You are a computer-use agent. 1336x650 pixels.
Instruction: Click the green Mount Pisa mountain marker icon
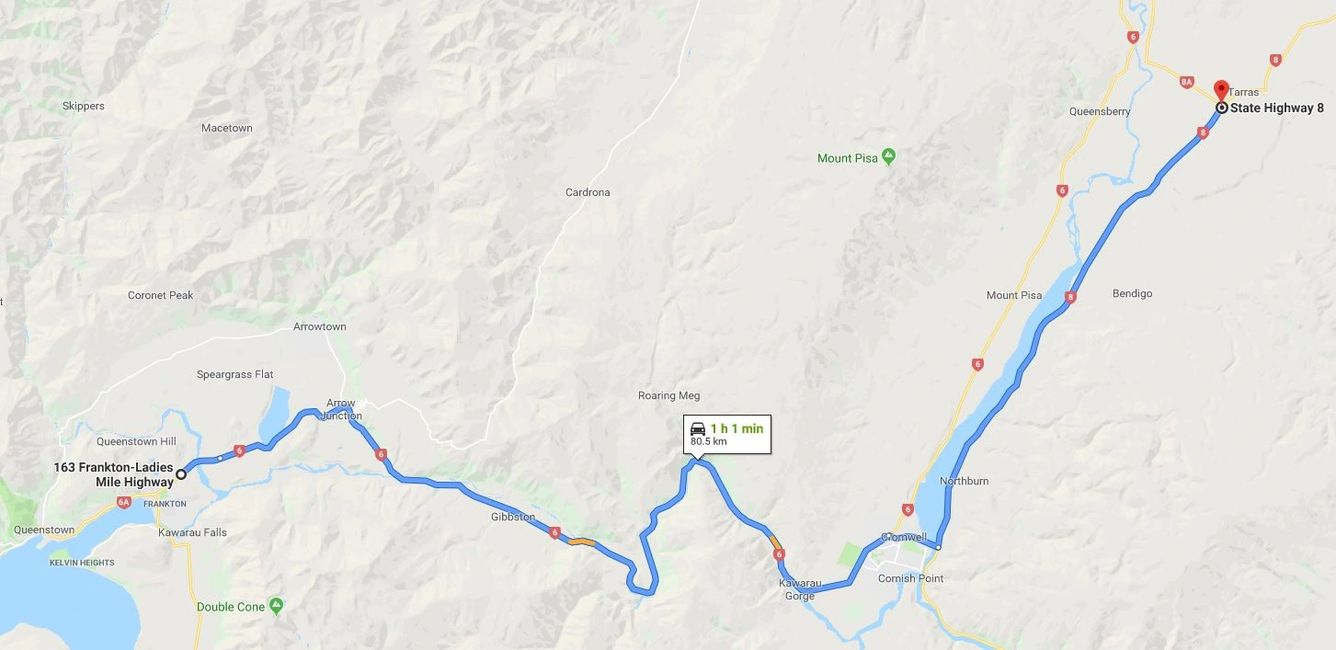pyautogui.click(x=889, y=157)
